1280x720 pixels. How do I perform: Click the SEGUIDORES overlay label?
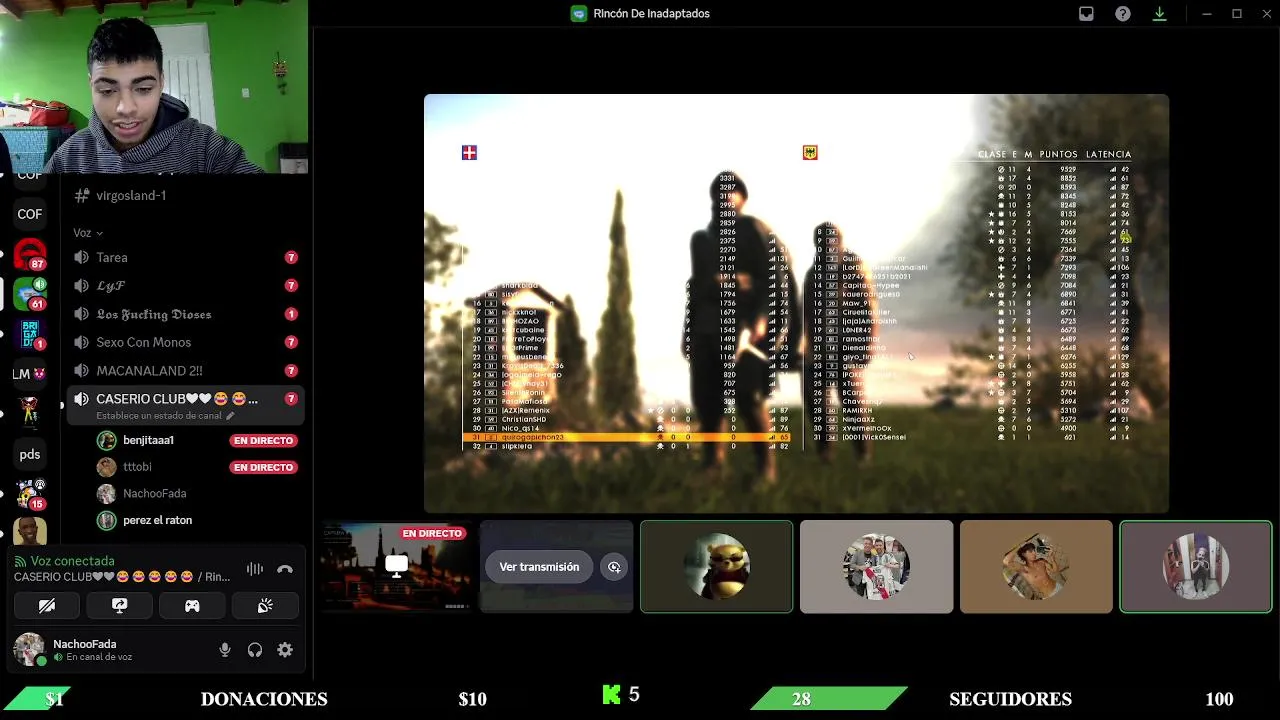point(1010,699)
